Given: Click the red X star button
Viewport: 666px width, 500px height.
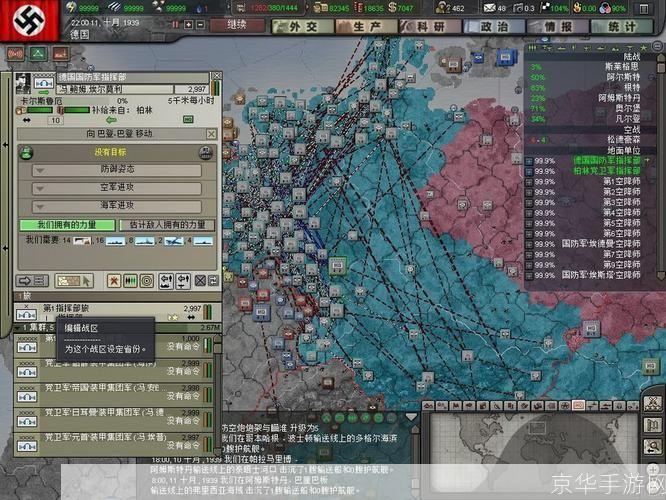Looking at the screenshot, I should coord(113,281).
